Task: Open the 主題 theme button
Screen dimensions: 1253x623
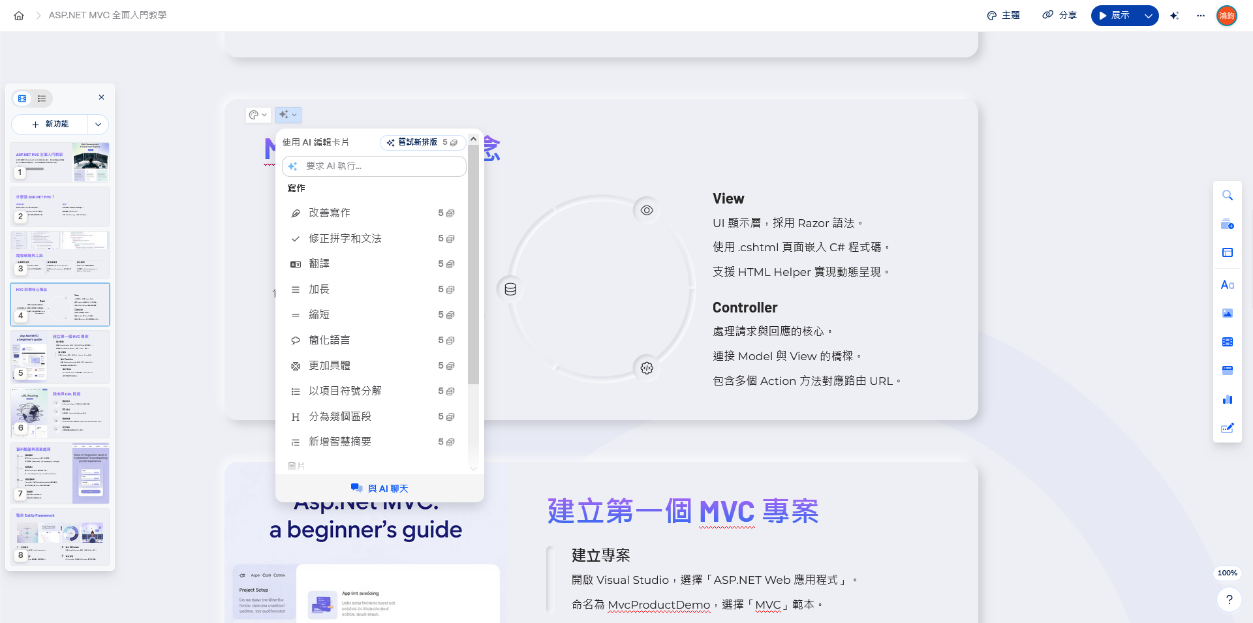Action: pos(1003,16)
